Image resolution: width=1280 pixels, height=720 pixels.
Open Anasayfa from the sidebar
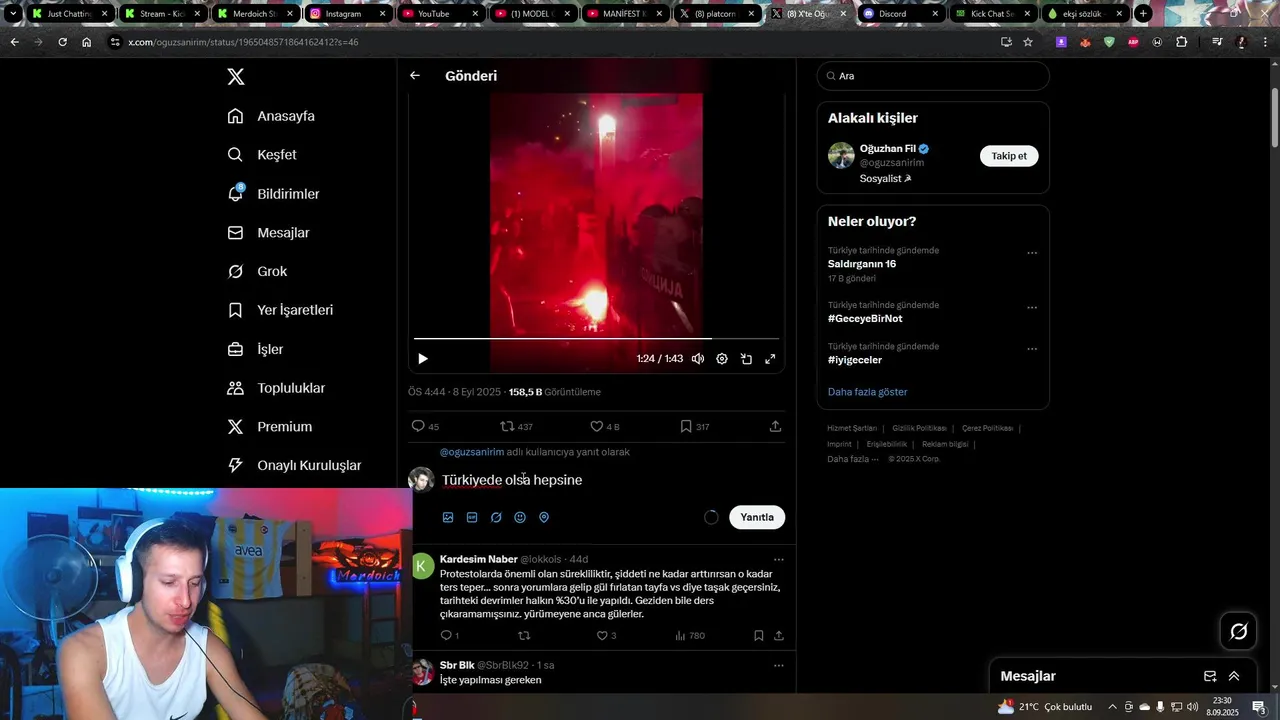271,116
